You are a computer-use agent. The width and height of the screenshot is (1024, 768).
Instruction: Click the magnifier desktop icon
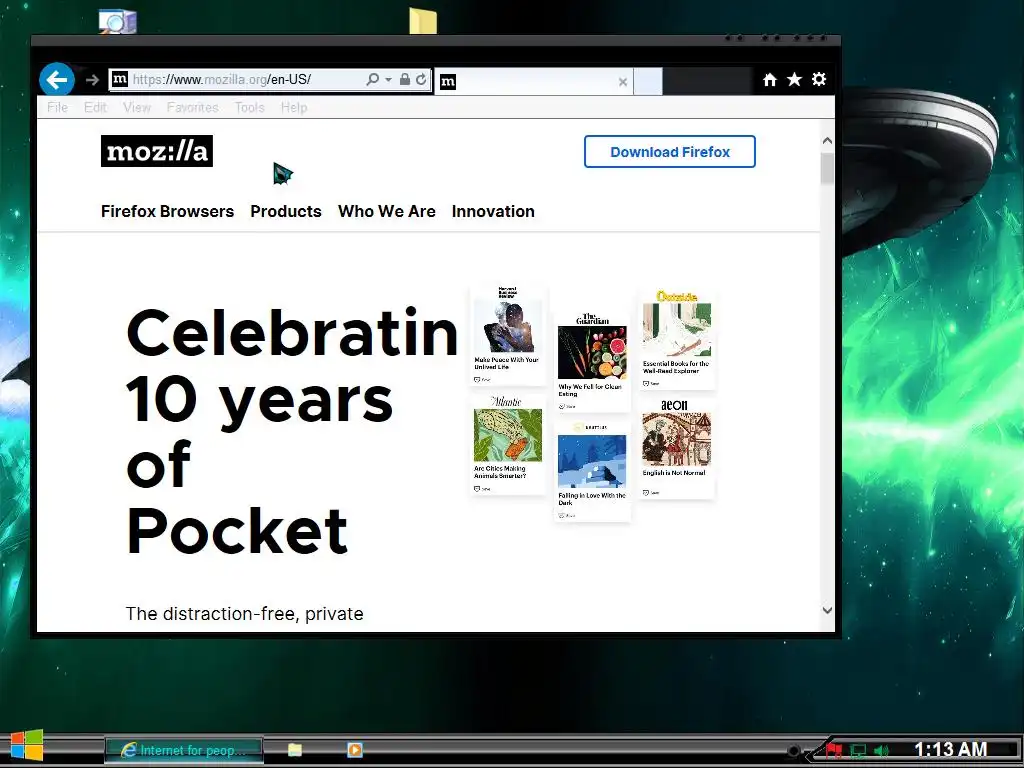pyautogui.click(x=118, y=22)
